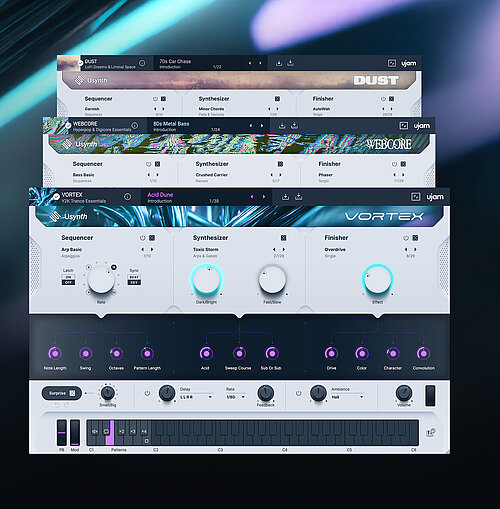The height and width of the screenshot is (509, 500).
Task: Click VORTEX save icon beside the preset arrows
Action: coord(285,197)
